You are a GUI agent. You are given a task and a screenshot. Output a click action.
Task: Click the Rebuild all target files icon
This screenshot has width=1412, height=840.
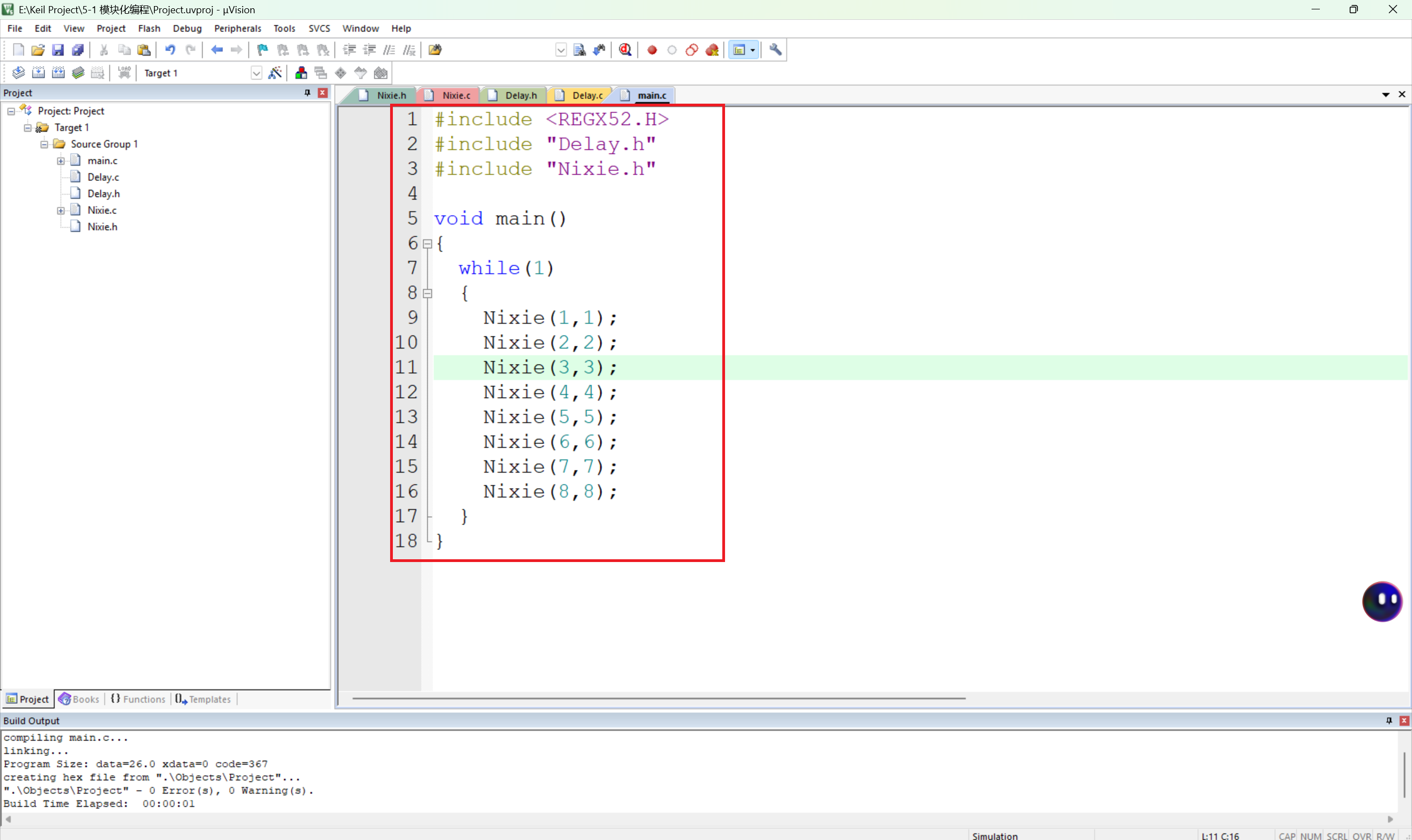[x=58, y=72]
